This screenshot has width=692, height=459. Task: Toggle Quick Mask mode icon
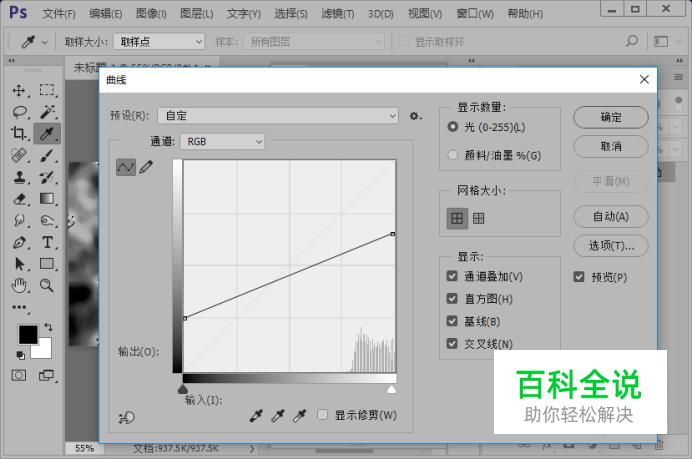click(x=19, y=376)
